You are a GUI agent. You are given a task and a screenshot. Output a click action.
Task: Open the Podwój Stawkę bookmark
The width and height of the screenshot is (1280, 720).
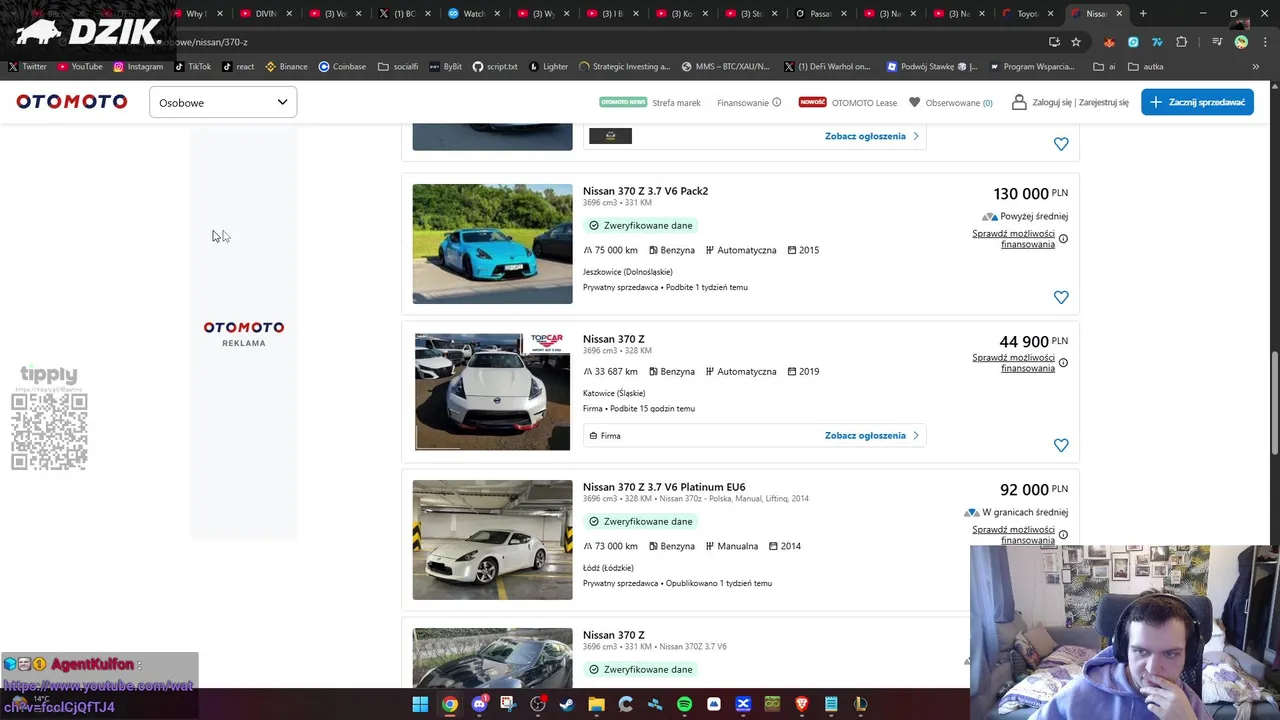[x=932, y=66]
